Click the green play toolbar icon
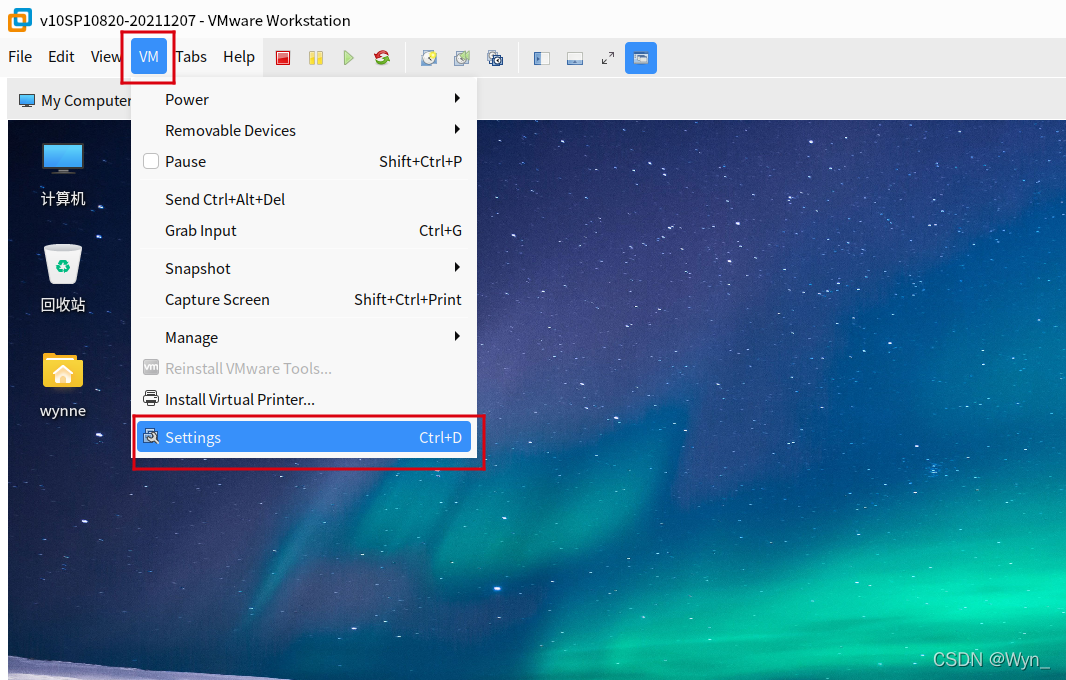 coord(349,58)
